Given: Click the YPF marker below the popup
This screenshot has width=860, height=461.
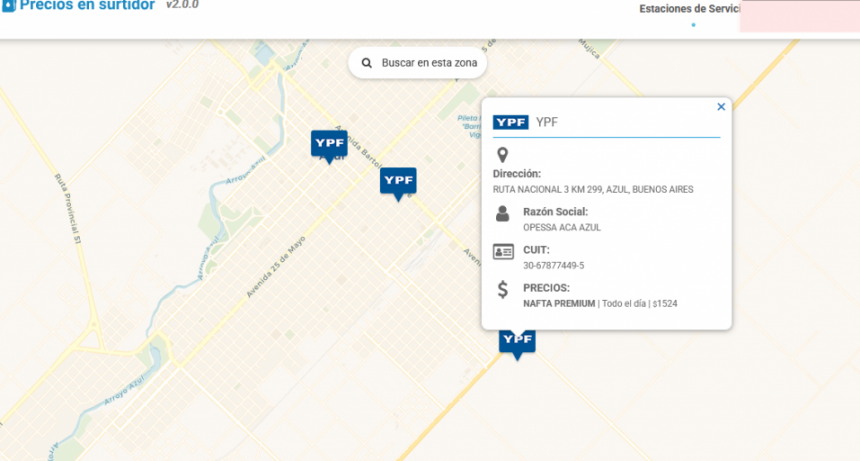Looking at the screenshot, I should [x=517, y=341].
